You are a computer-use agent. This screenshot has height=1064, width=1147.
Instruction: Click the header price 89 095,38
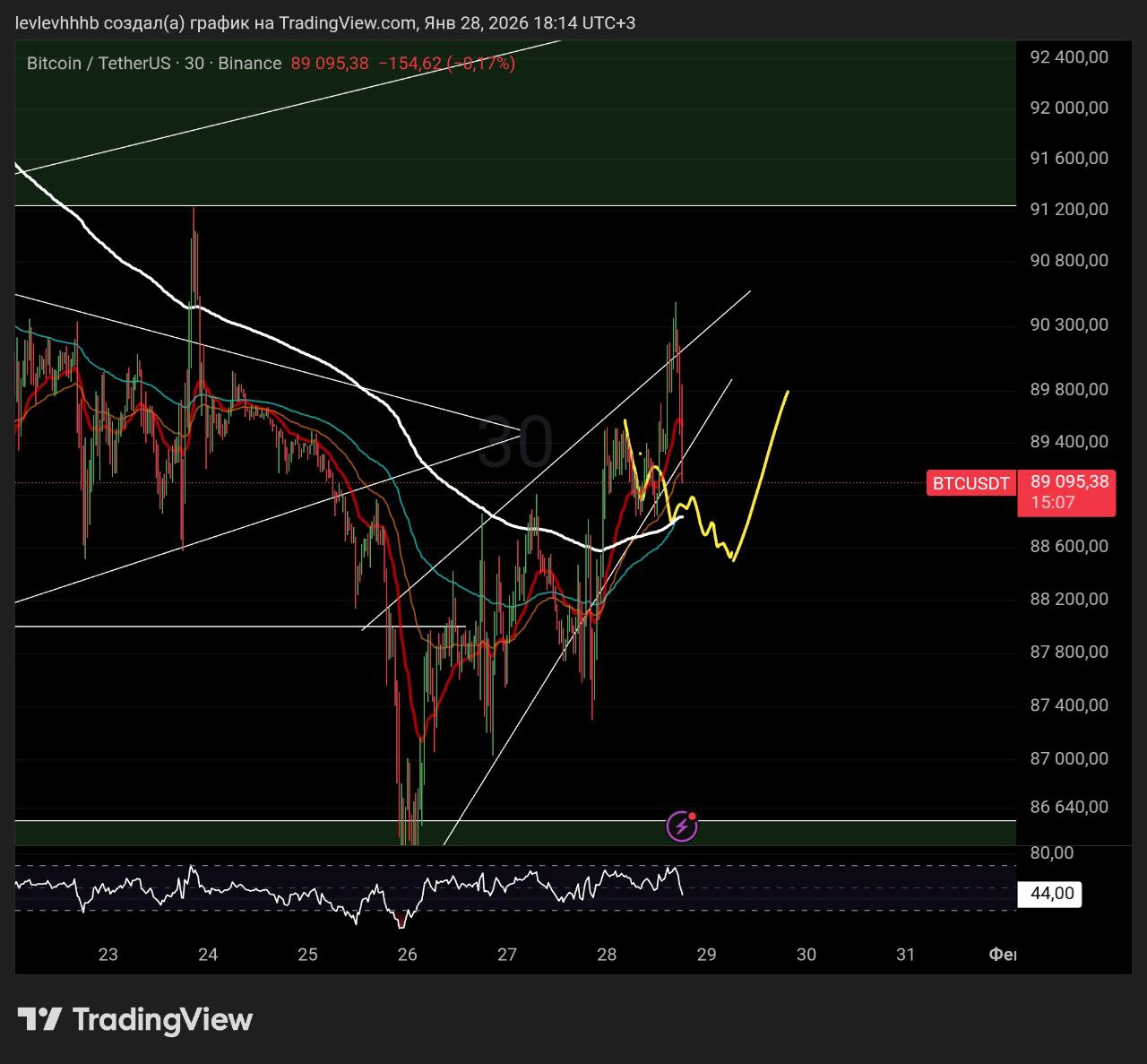[x=330, y=64]
